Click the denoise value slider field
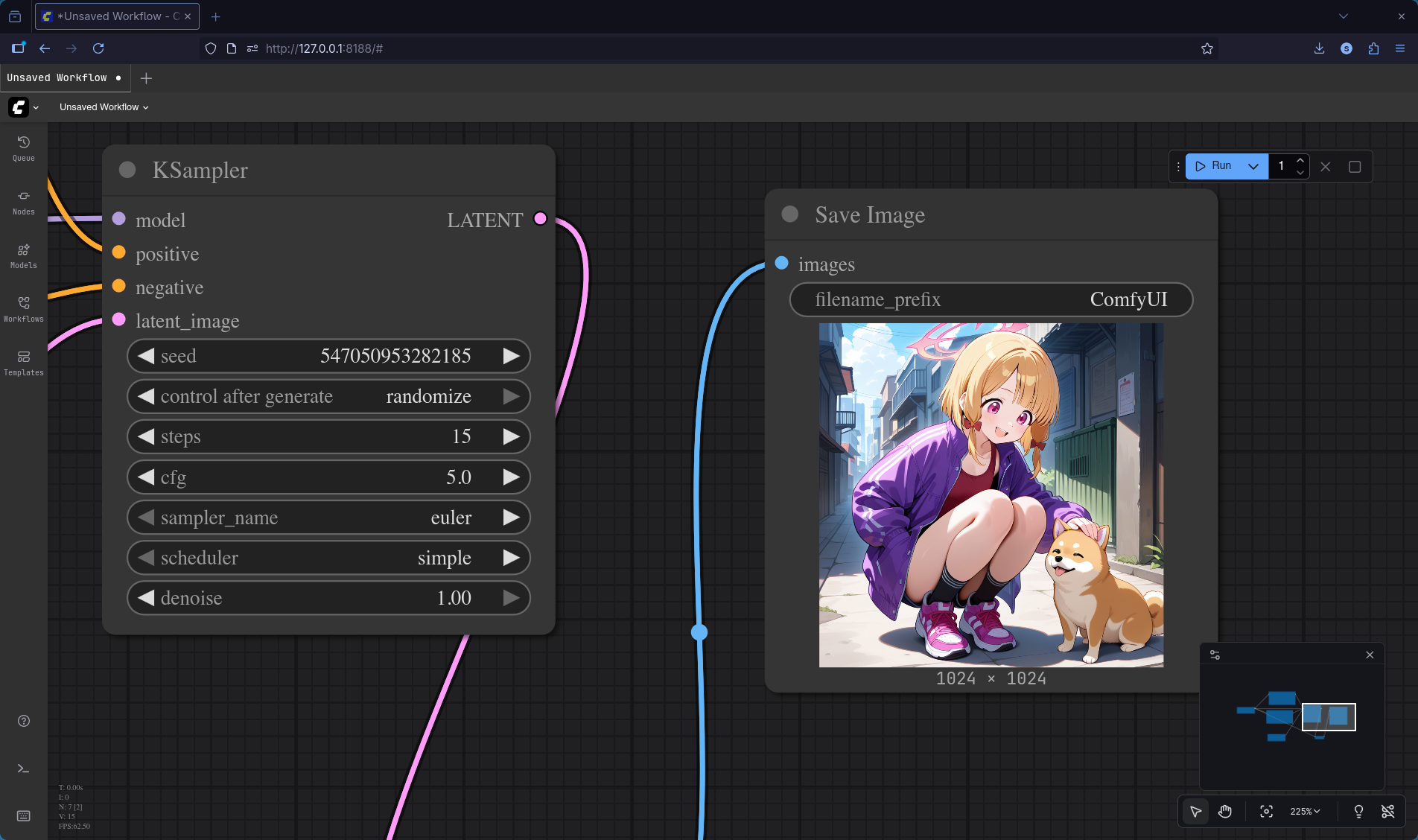 [x=328, y=598]
